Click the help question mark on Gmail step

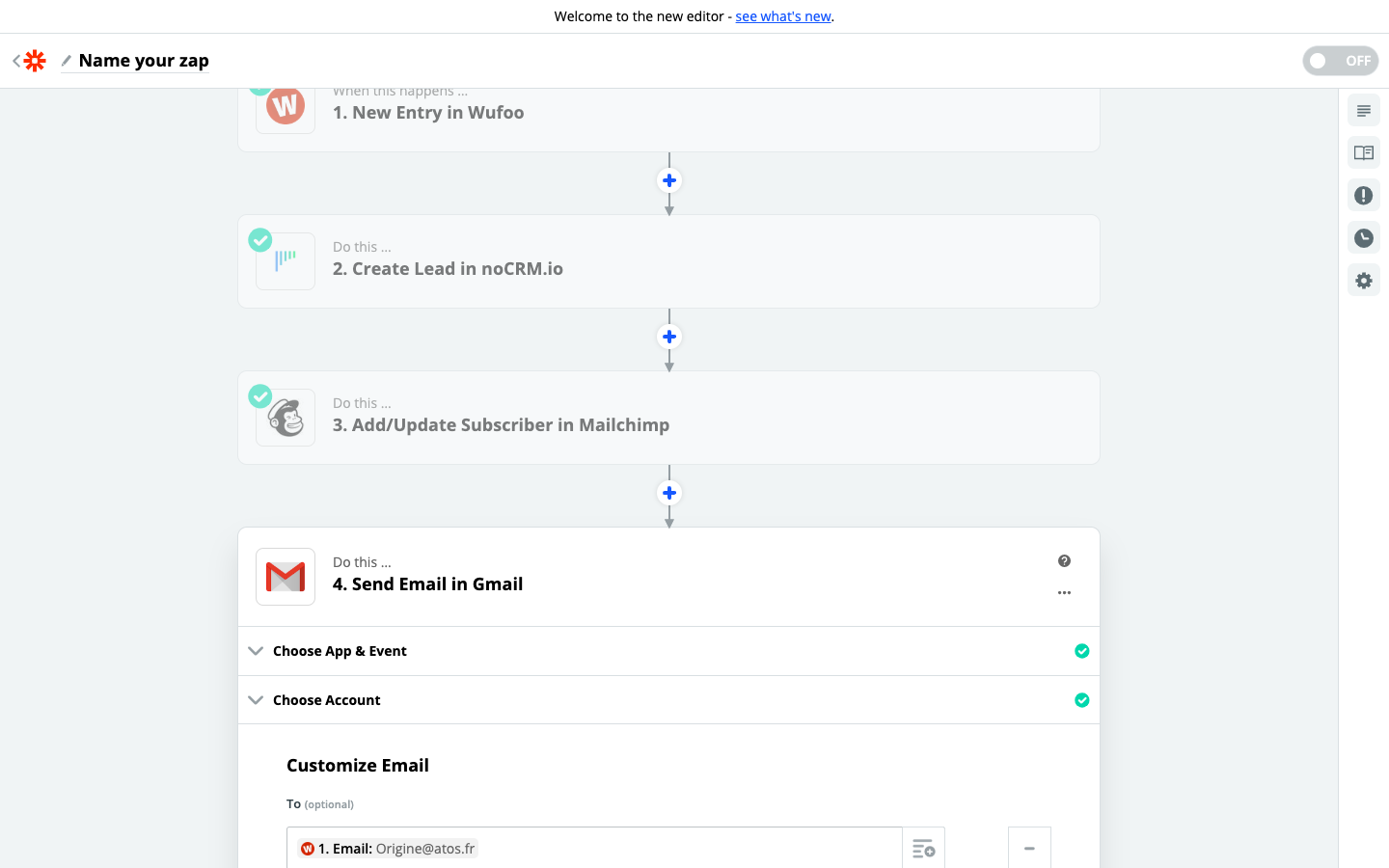1064,561
